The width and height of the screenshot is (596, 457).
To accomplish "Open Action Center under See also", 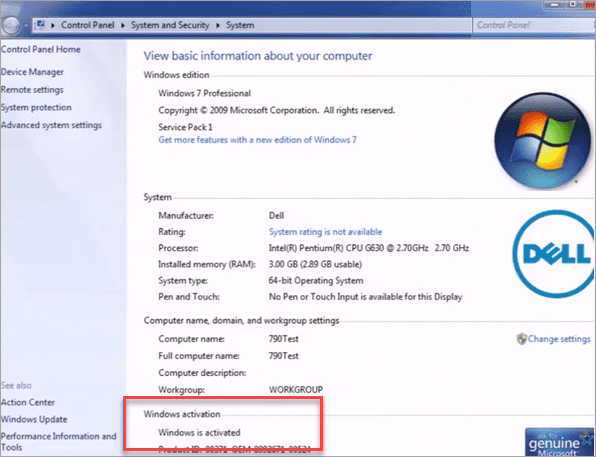I will click(28, 402).
